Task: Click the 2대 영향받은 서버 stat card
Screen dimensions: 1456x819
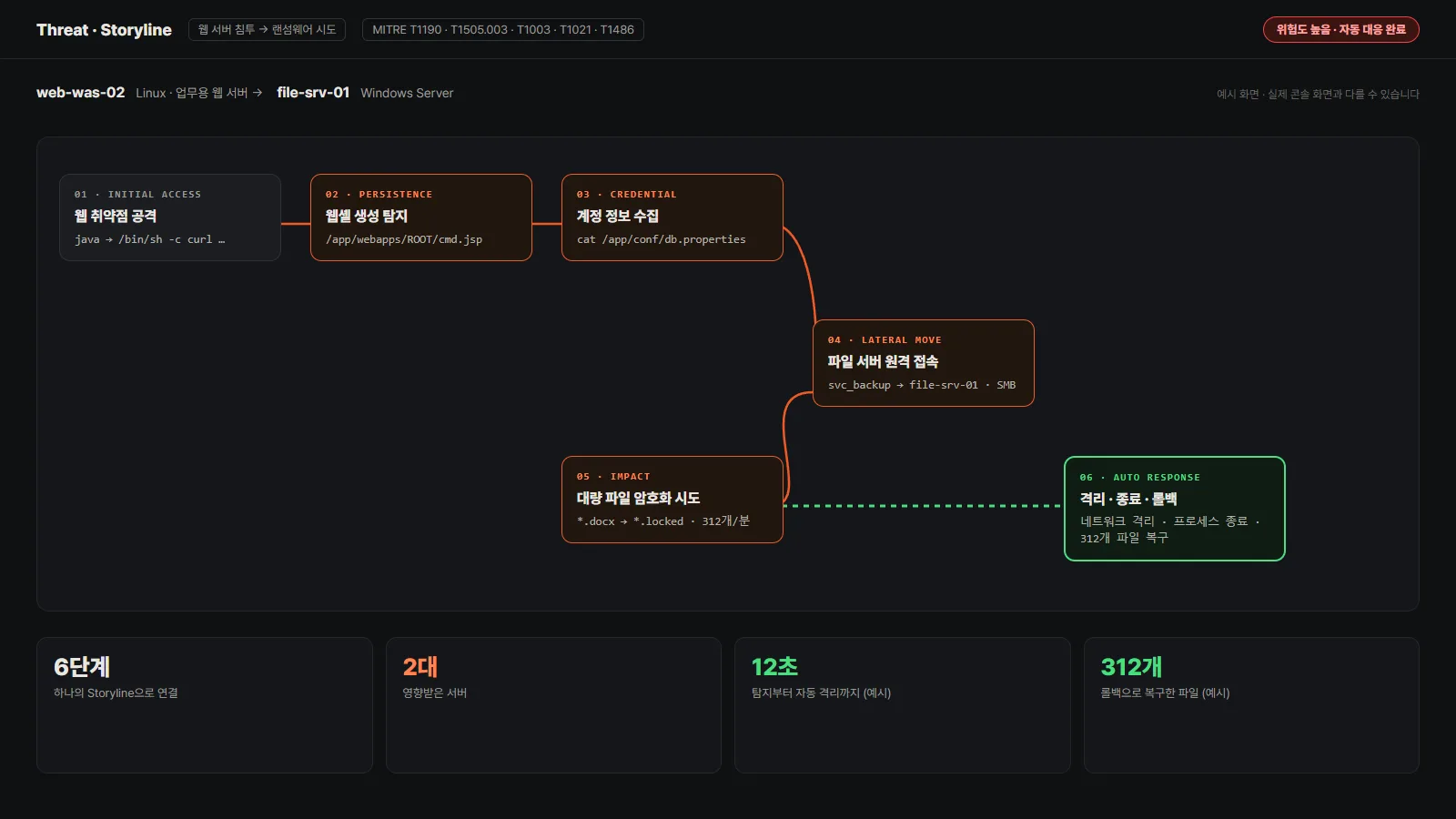Action: click(553, 705)
